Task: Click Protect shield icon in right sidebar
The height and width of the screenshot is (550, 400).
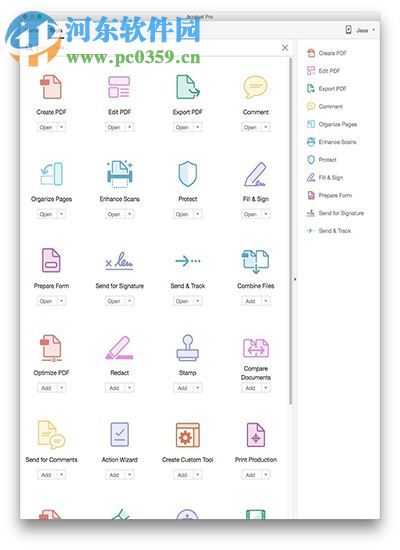Action: pyautogui.click(x=311, y=160)
